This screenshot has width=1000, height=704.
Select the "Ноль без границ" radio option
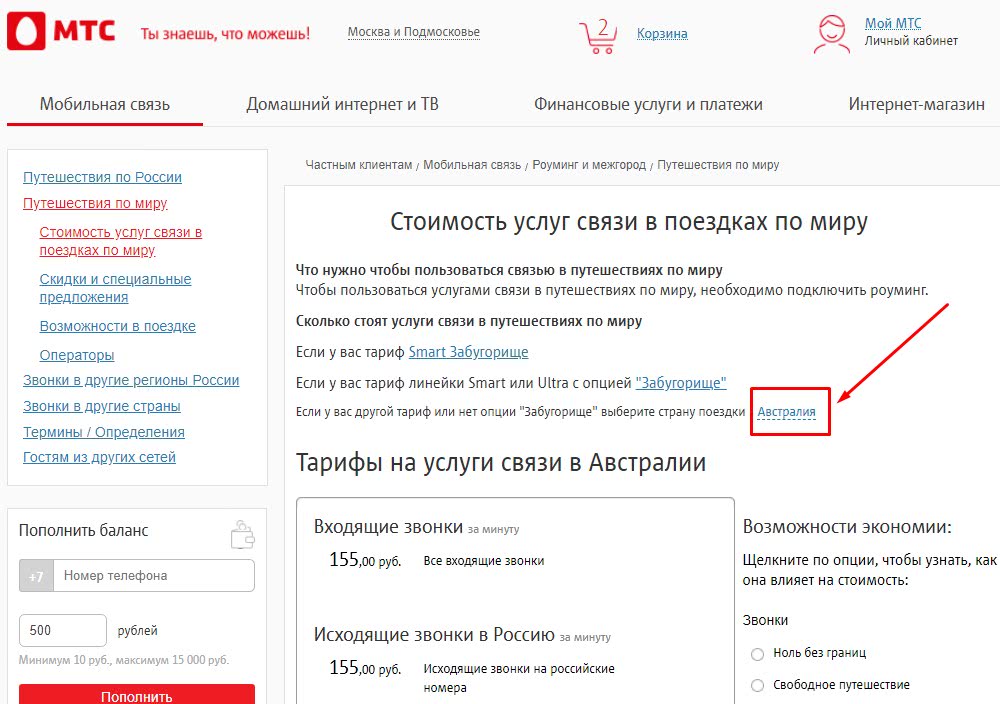(757, 653)
